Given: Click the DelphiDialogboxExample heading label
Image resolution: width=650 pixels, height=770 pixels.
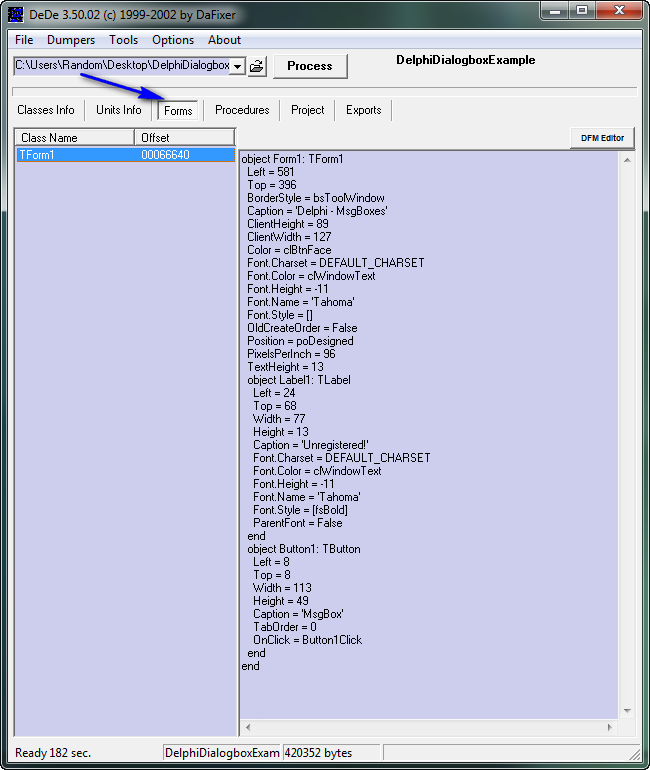Looking at the screenshot, I should [x=465, y=60].
